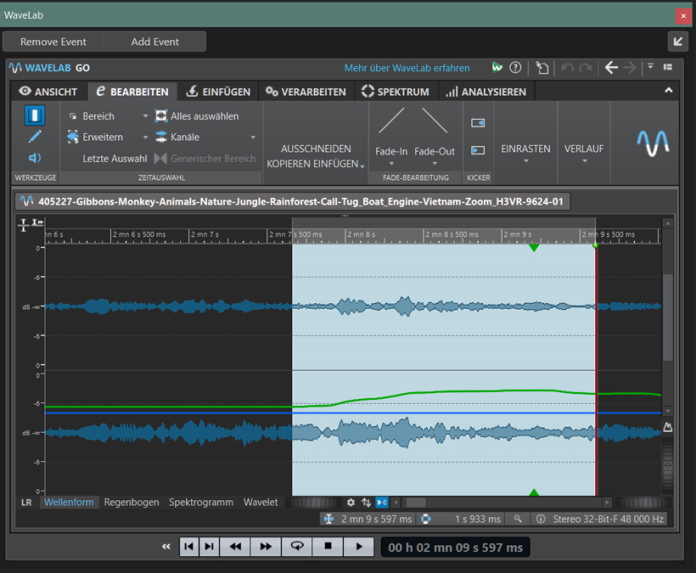The image size is (696, 573).
Task: Click Letzte Auswahl
Action: (x=115, y=158)
